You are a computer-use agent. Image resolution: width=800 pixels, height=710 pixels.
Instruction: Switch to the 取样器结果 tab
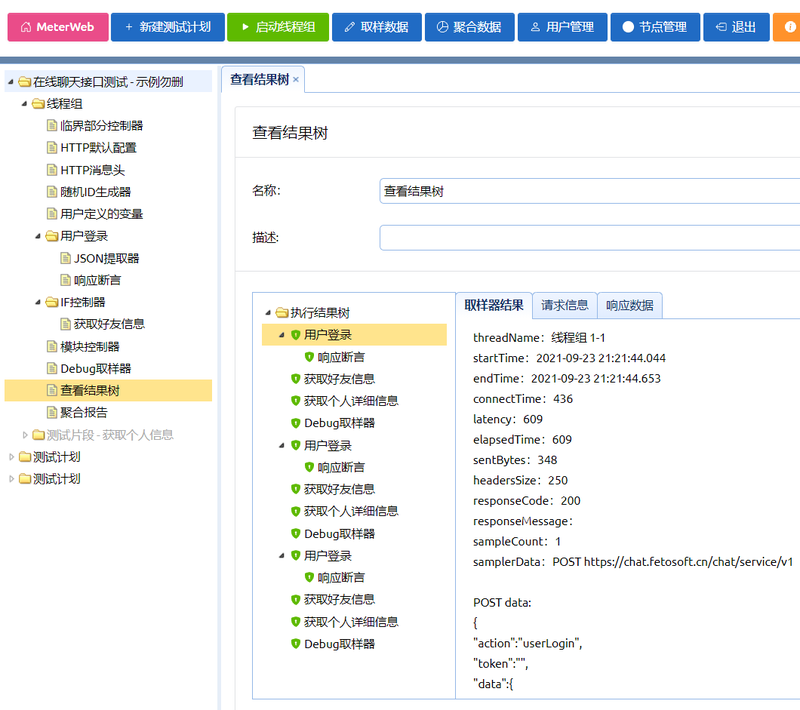(493, 306)
